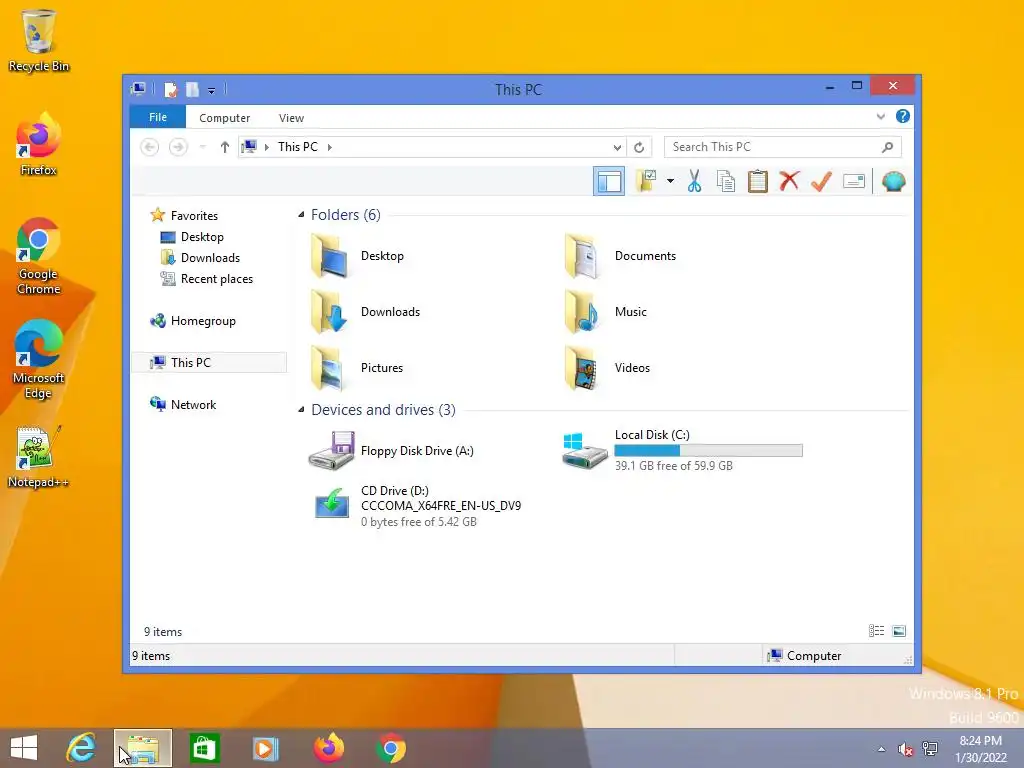This screenshot has height=768, width=1024.
Task: Select the Recycle Bin desktop icon
Action: pos(39,40)
